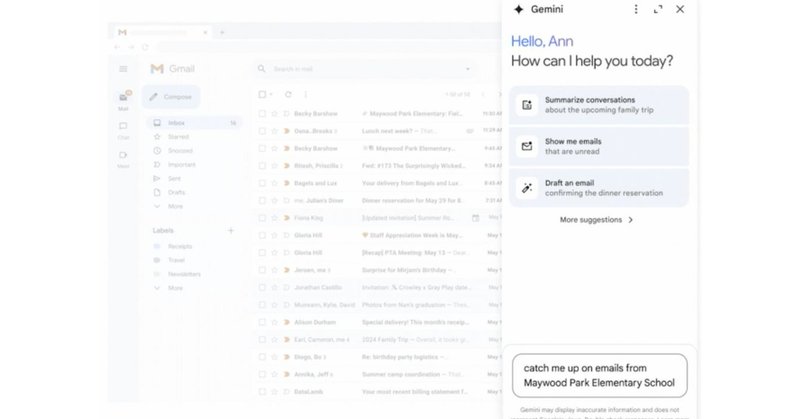The image size is (800, 419).
Task: Create a new label with plus icon
Action: (x=231, y=231)
